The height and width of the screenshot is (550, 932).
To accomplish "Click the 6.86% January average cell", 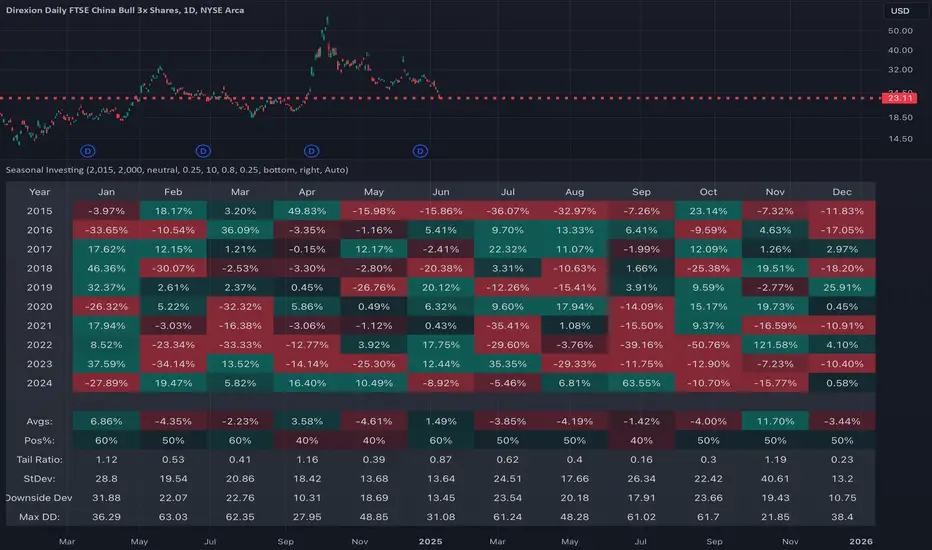I will pos(106,421).
